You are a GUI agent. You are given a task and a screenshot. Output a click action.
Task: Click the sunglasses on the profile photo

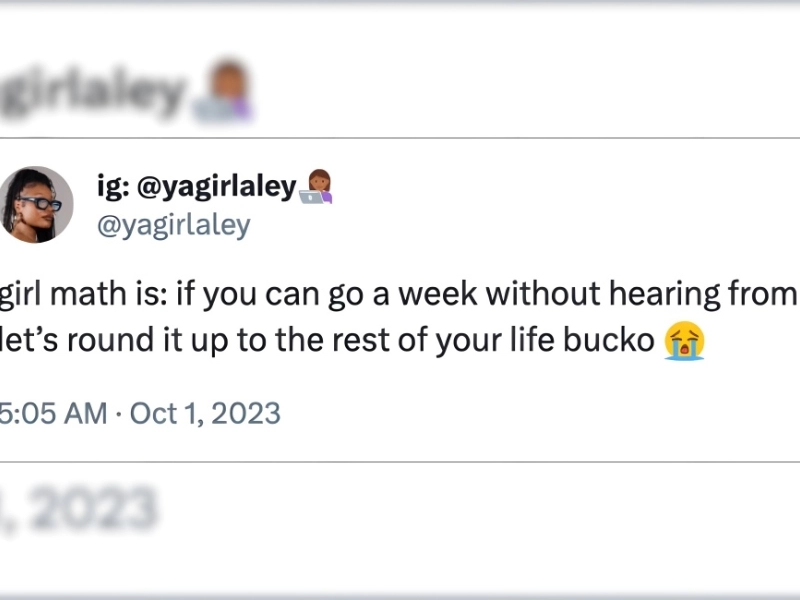pos(40,203)
